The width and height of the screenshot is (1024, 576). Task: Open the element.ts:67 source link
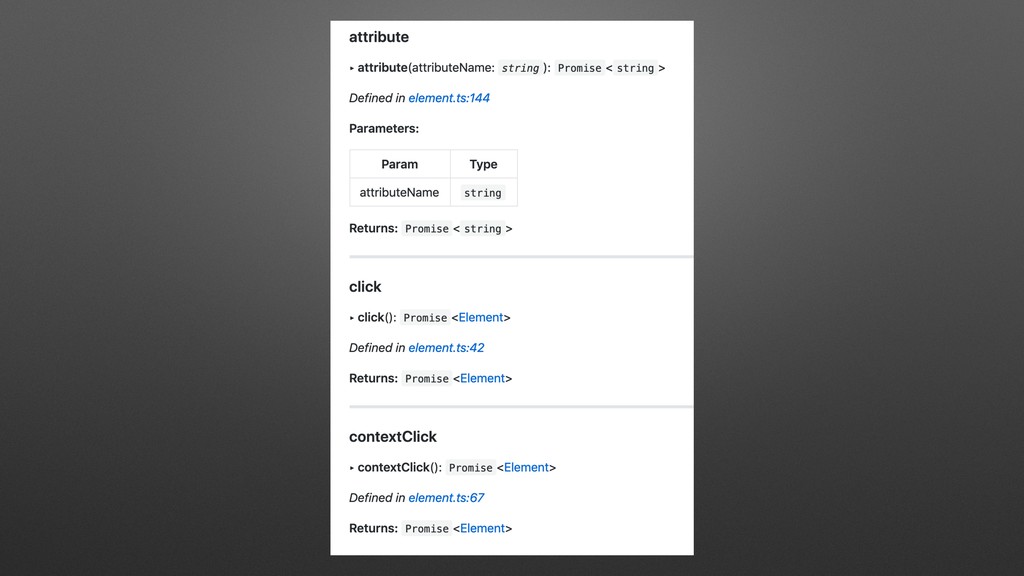coord(446,498)
